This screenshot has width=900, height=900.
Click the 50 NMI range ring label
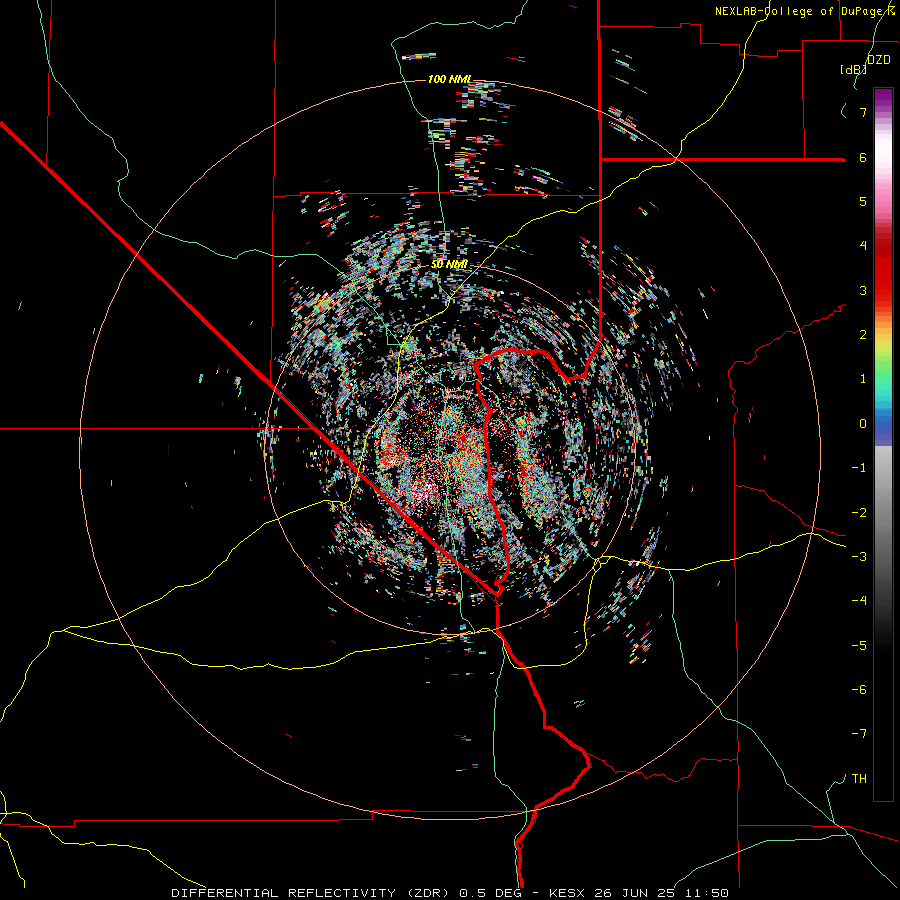(x=449, y=264)
